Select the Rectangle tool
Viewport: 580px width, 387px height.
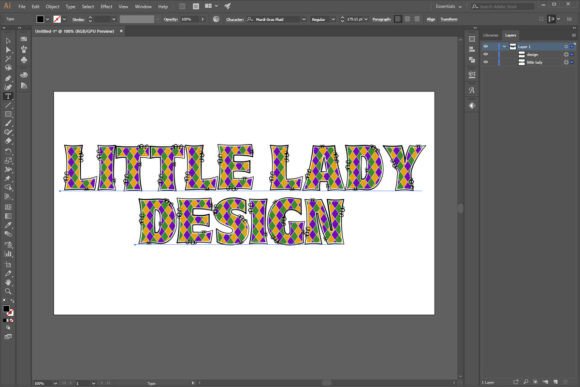coord(8,114)
